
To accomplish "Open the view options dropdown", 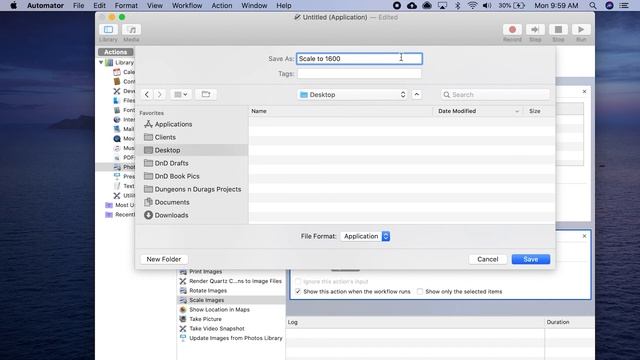I will pyautogui.click(x=180, y=94).
